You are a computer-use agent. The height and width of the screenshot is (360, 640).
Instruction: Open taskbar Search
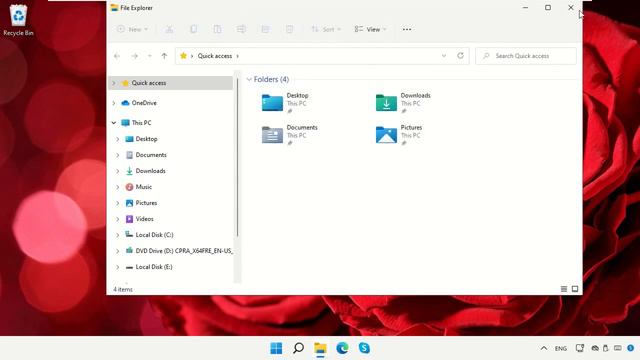point(298,348)
